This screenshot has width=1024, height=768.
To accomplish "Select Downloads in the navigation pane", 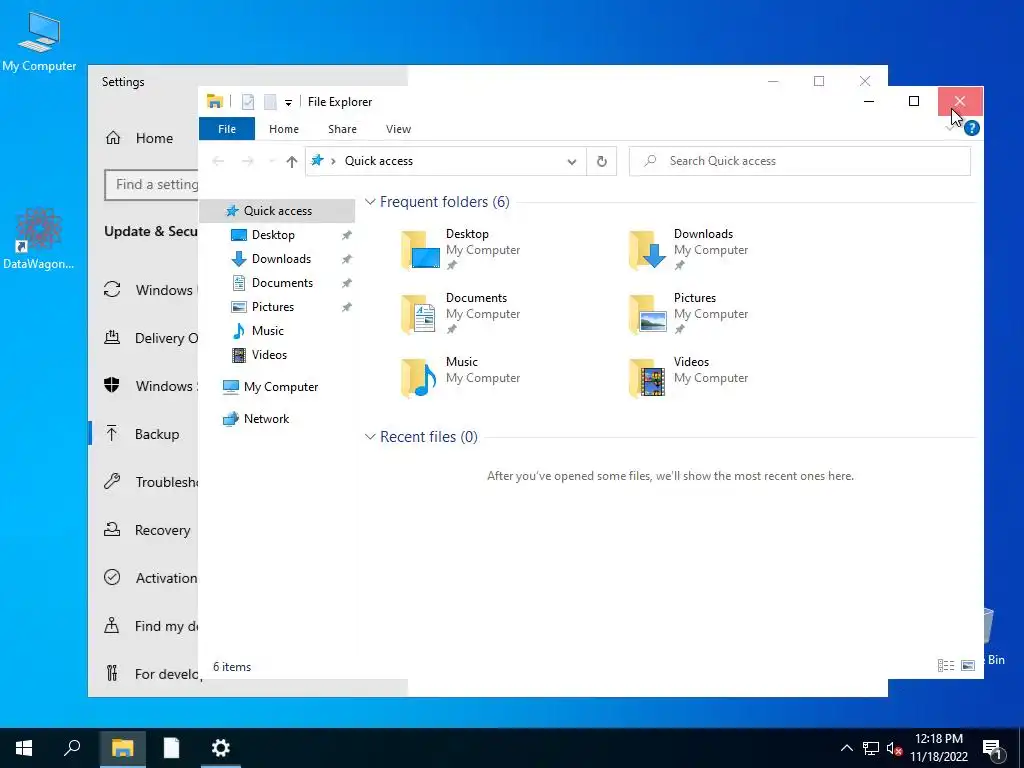I will pos(281,259).
